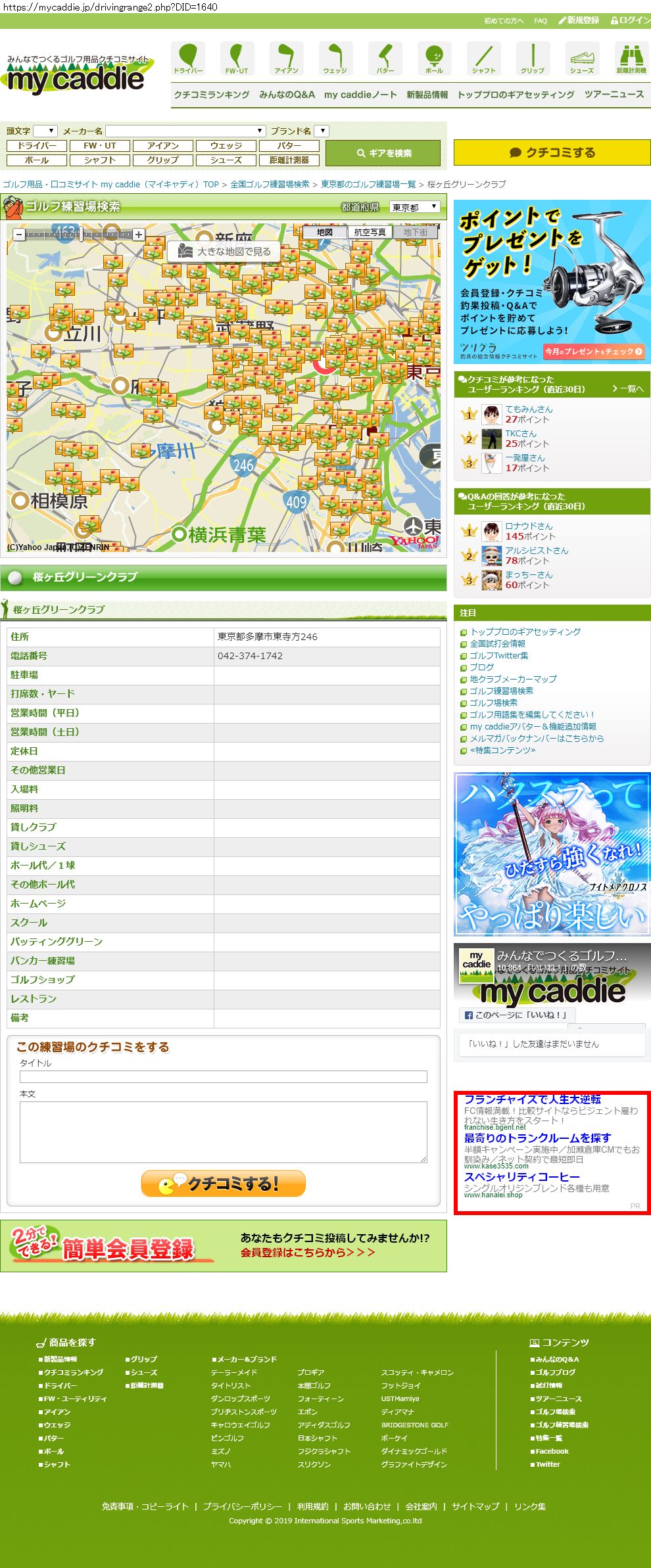Open ロナウドさん user avatar
This screenshot has height=1568, width=651.
point(491,532)
